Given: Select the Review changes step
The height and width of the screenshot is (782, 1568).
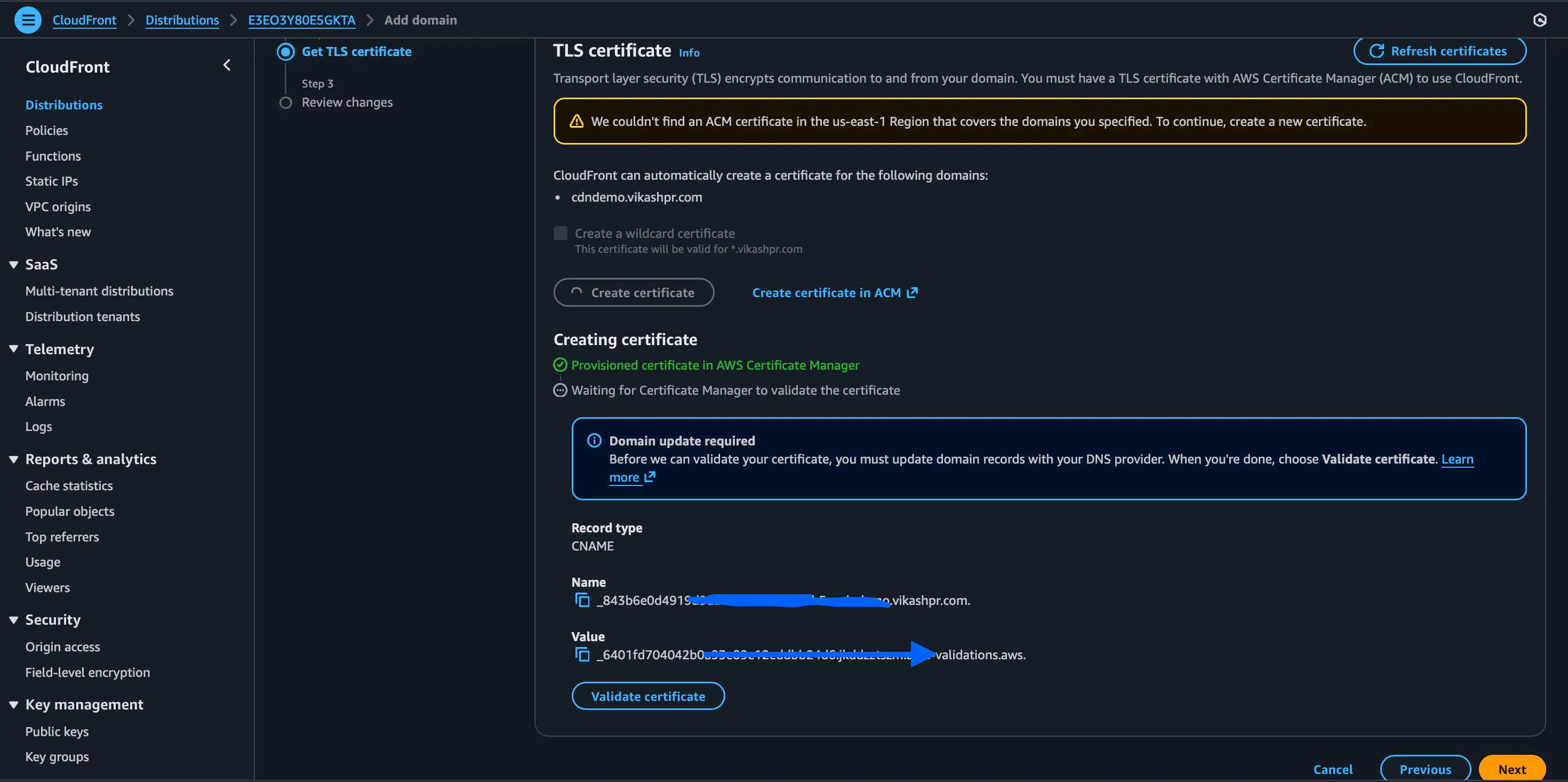Looking at the screenshot, I should coord(347,102).
